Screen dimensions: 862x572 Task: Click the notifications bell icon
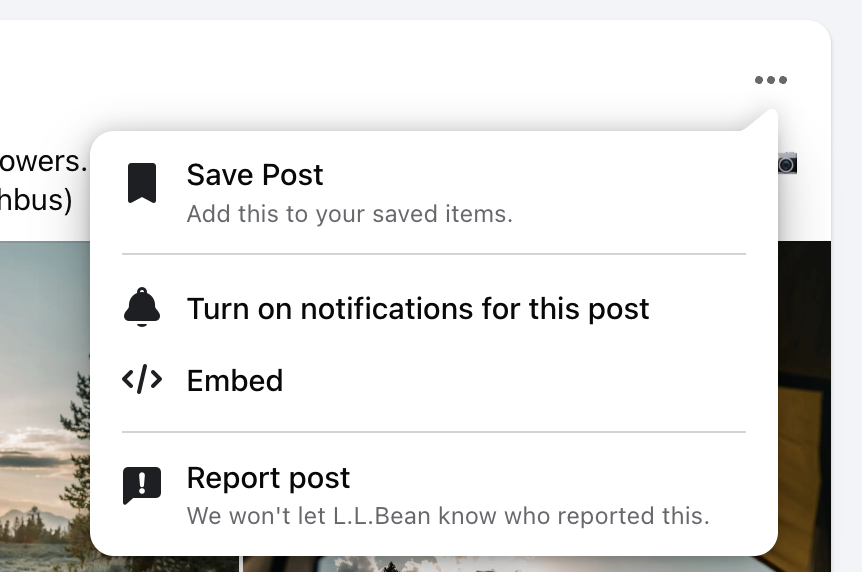(x=142, y=307)
